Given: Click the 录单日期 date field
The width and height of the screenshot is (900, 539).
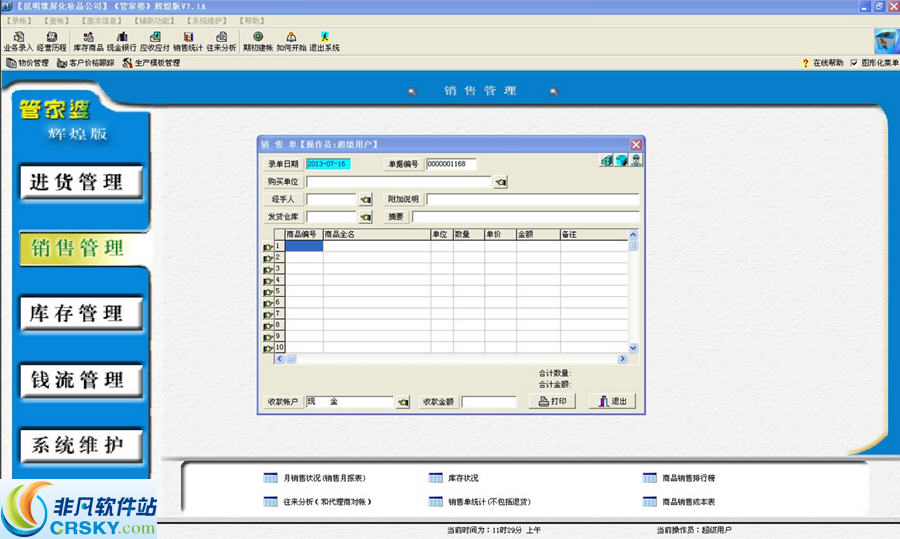Looking at the screenshot, I should tap(328, 164).
